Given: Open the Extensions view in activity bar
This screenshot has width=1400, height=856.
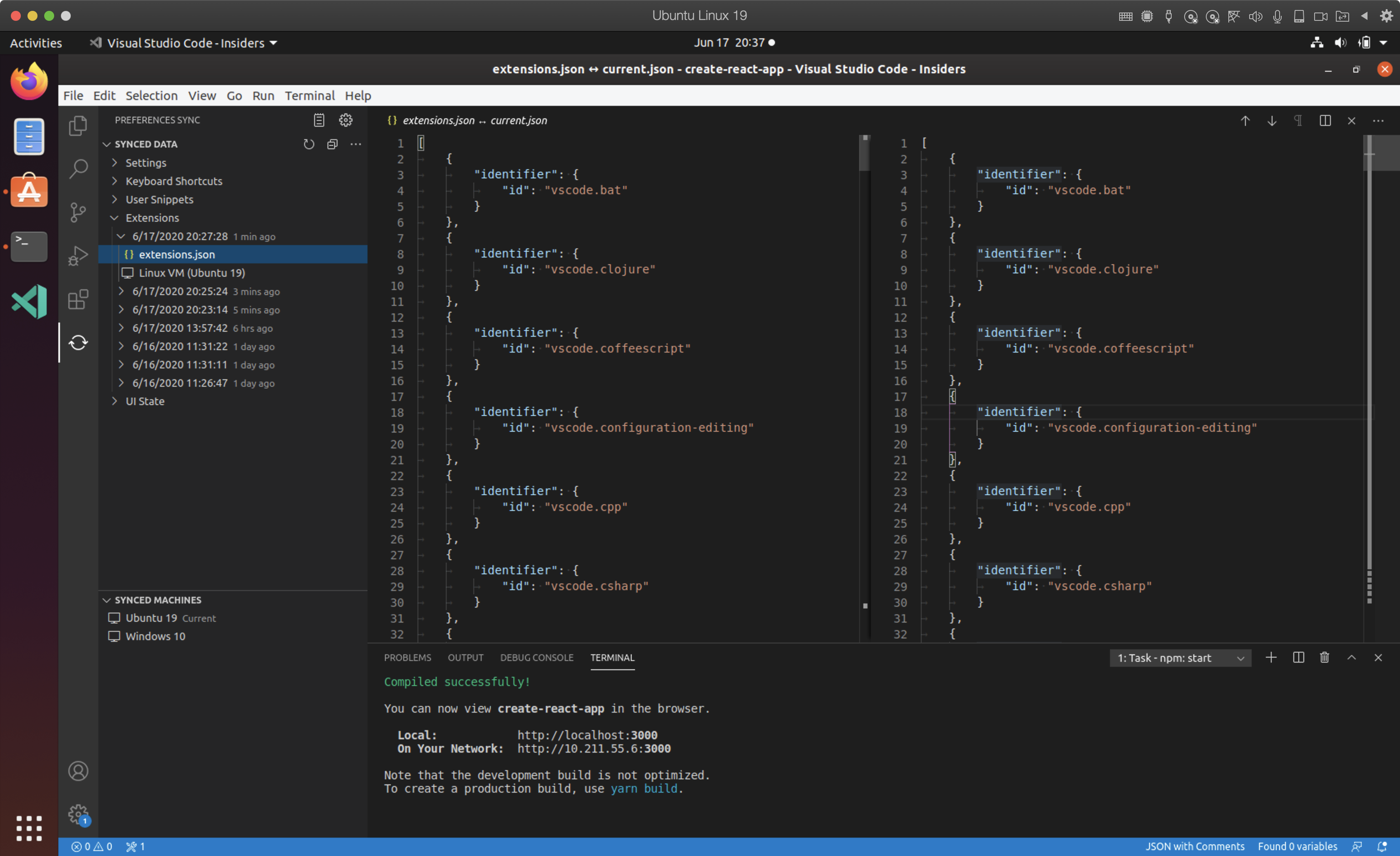Looking at the screenshot, I should tap(78, 299).
